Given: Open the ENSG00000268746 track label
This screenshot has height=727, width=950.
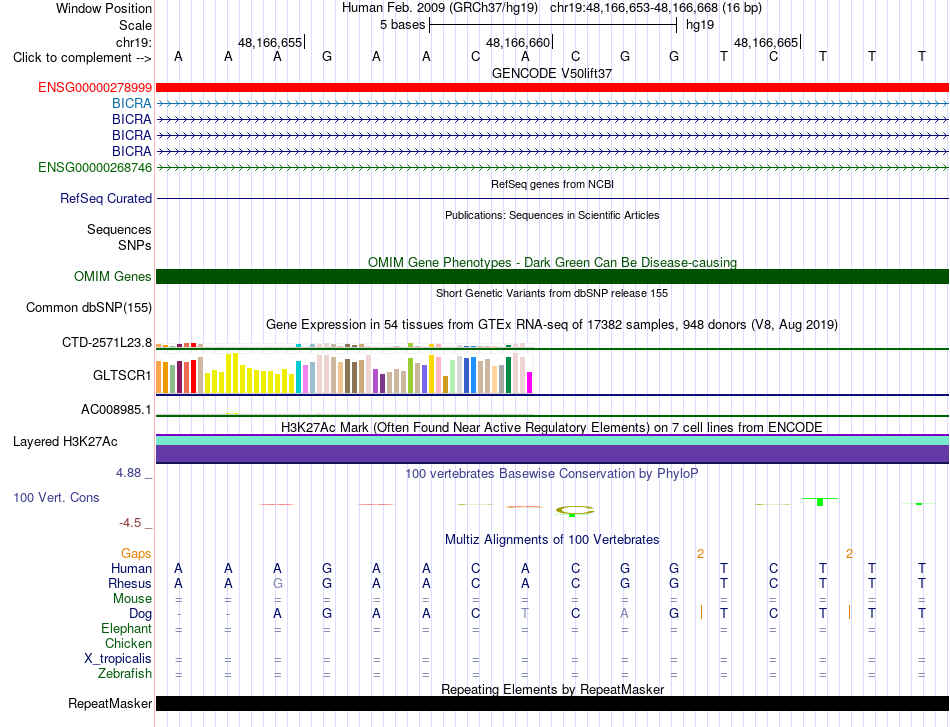Looking at the screenshot, I should click(x=95, y=167).
